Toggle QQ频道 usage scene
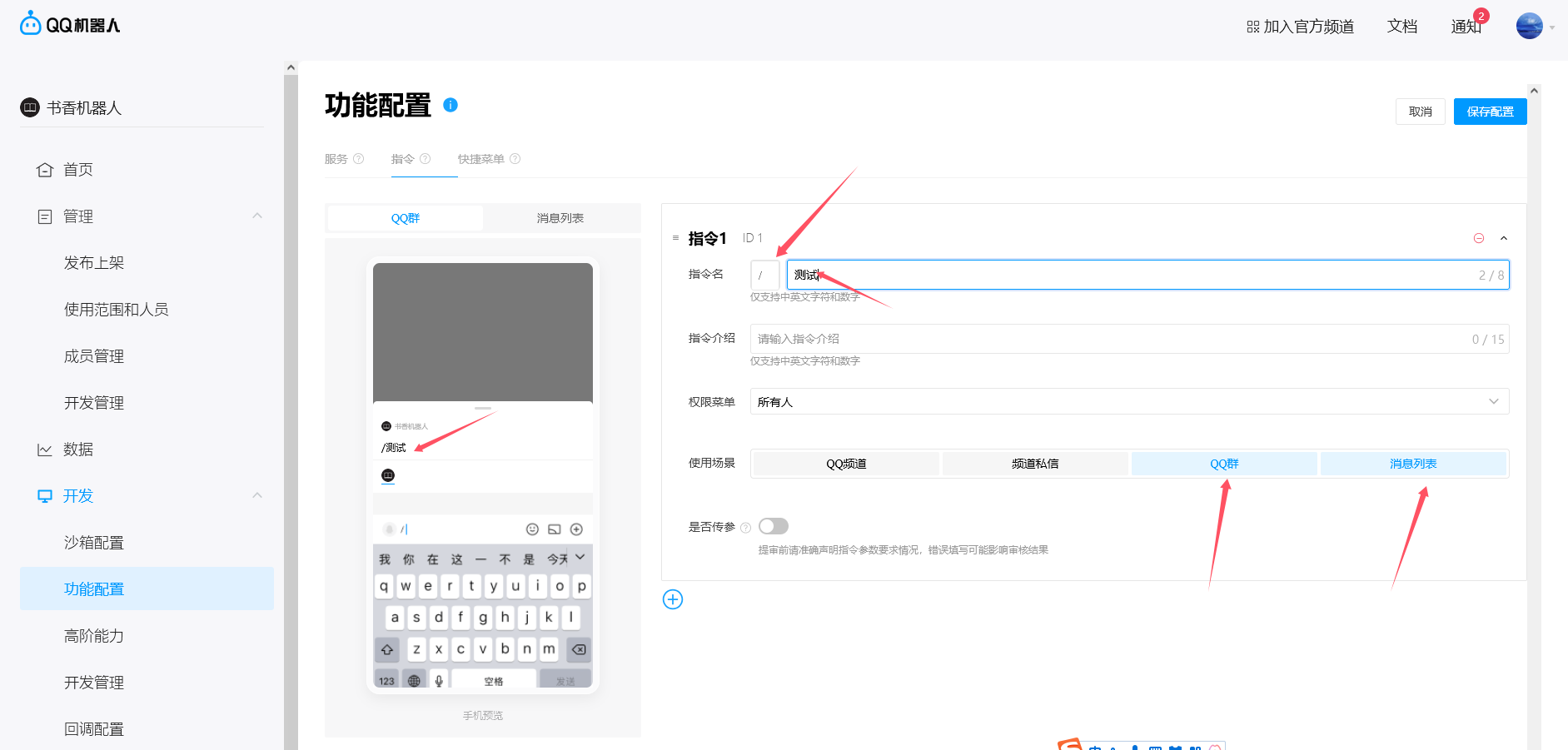Screen dimensions: 1568x750 point(846,464)
